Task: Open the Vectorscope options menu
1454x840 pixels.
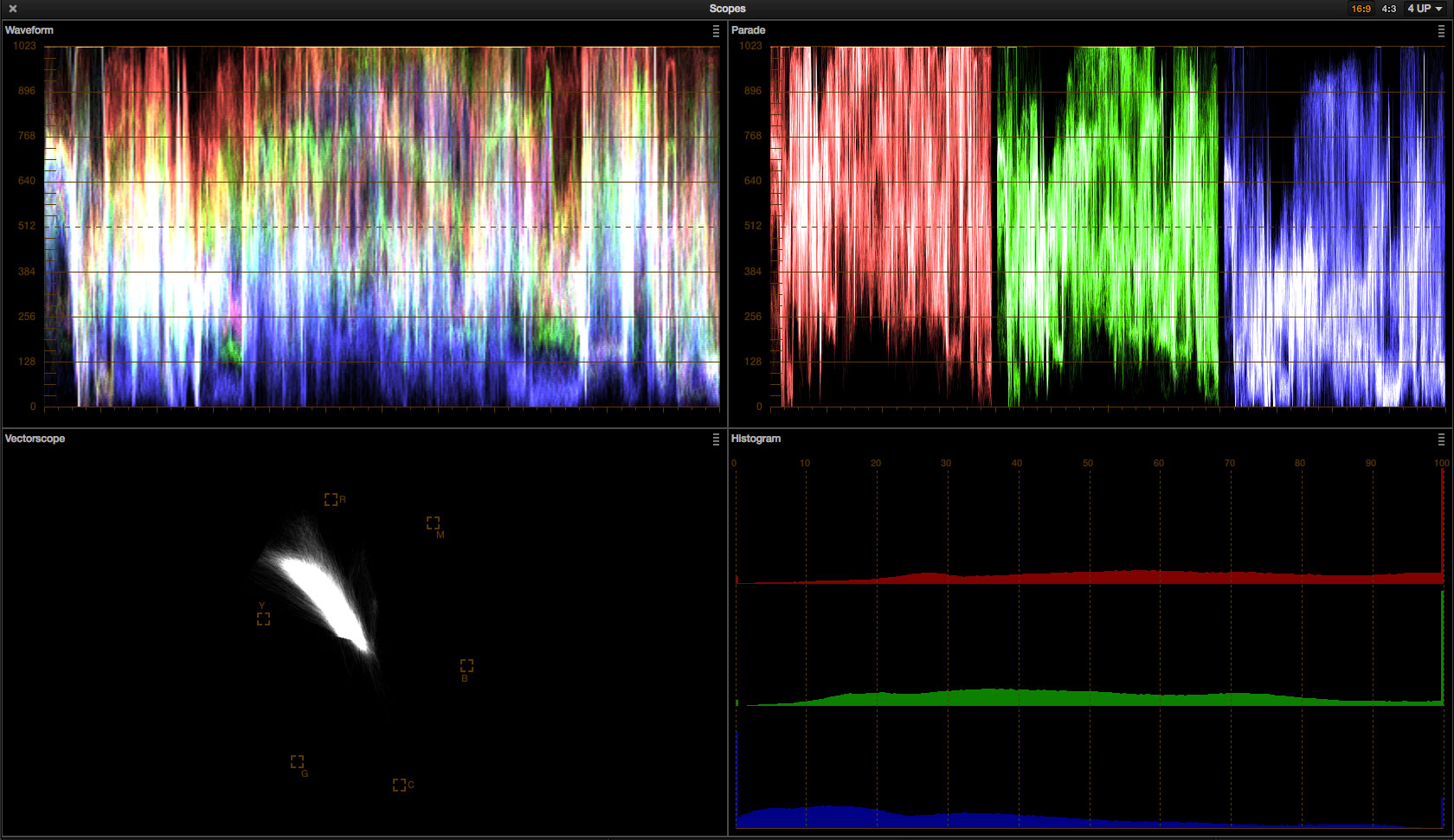Action: click(x=716, y=439)
